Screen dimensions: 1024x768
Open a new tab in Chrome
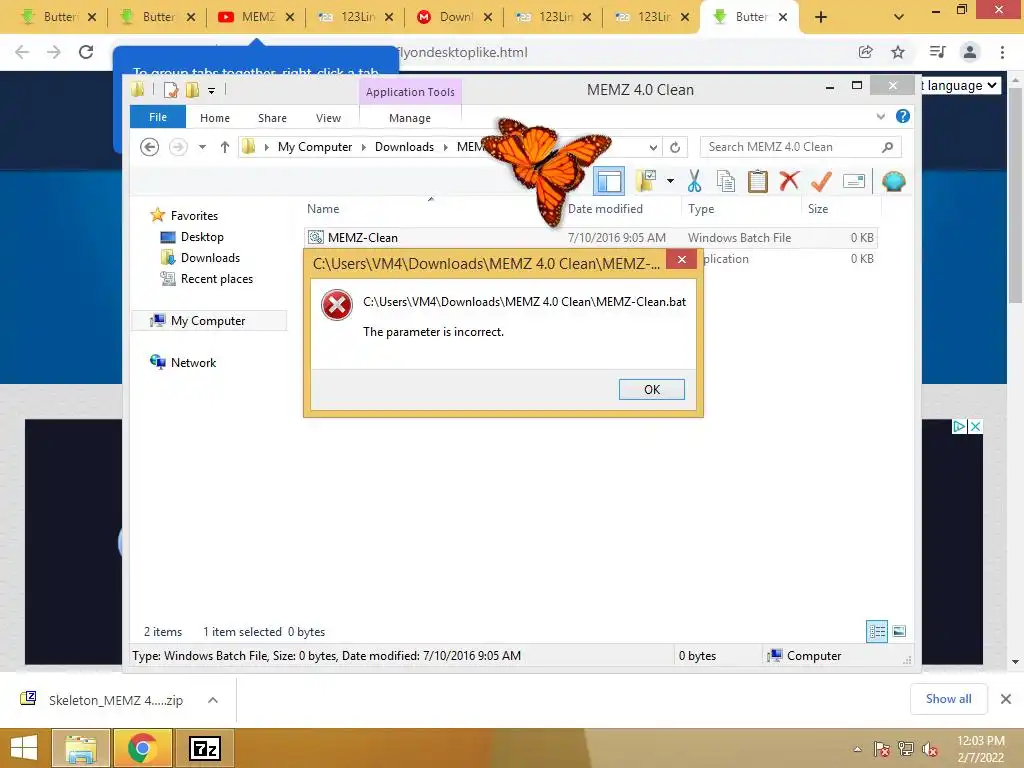[821, 18]
